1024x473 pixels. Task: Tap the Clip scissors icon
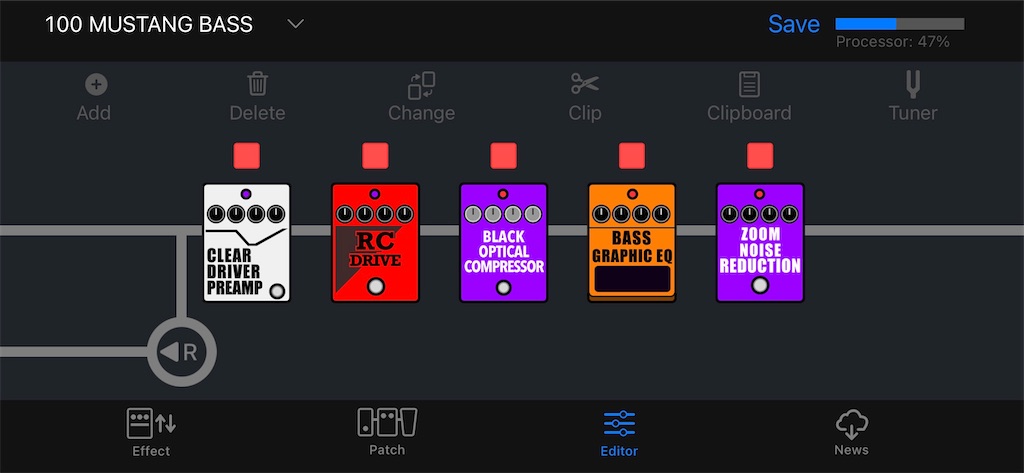click(584, 84)
